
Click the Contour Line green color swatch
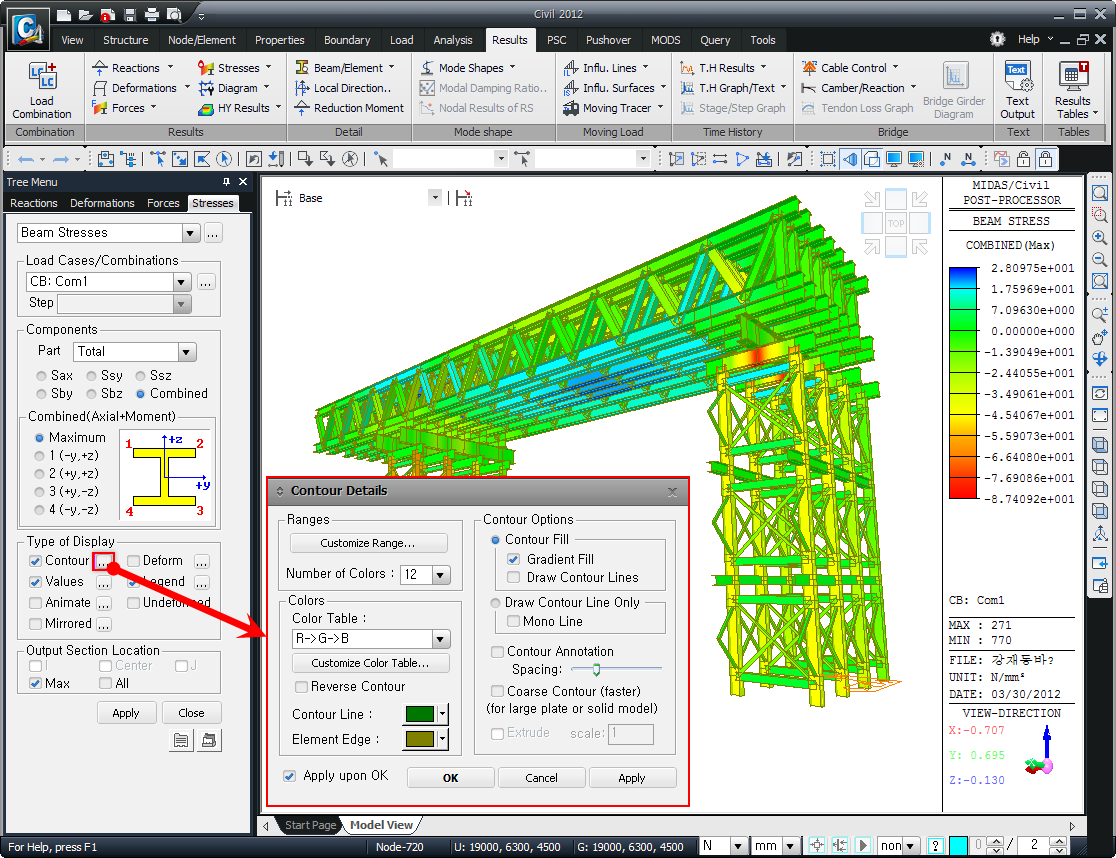coord(420,714)
